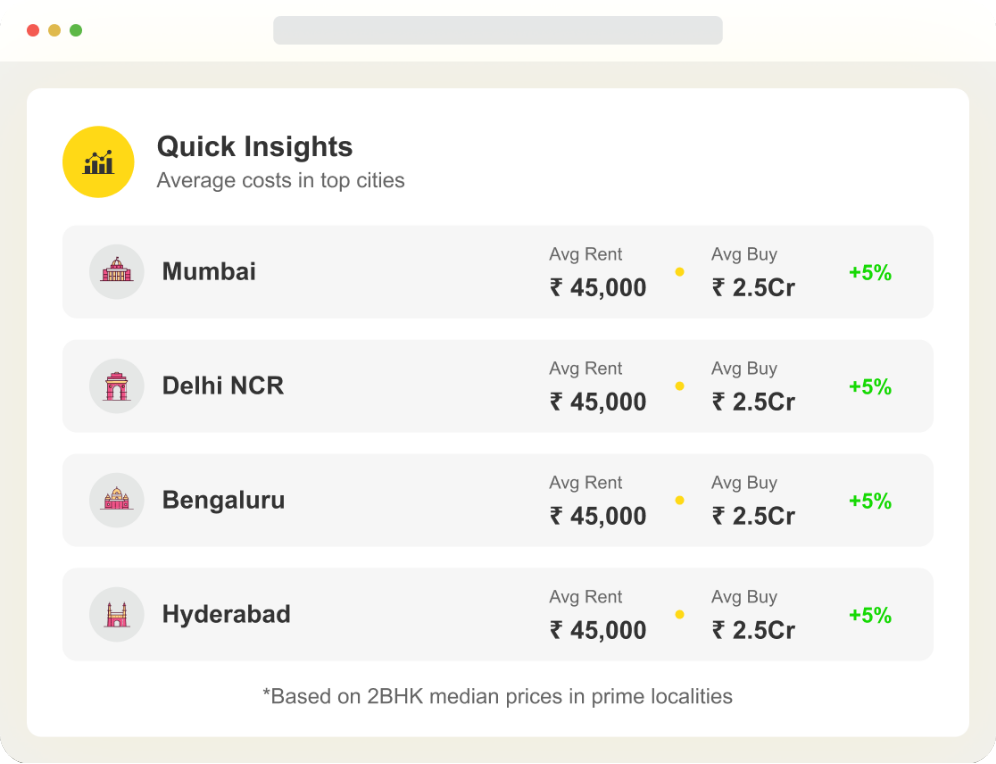Viewport: 996px width, 764px height.
Task: Click the Hyderabad Charminar icon
Action: 117,614
